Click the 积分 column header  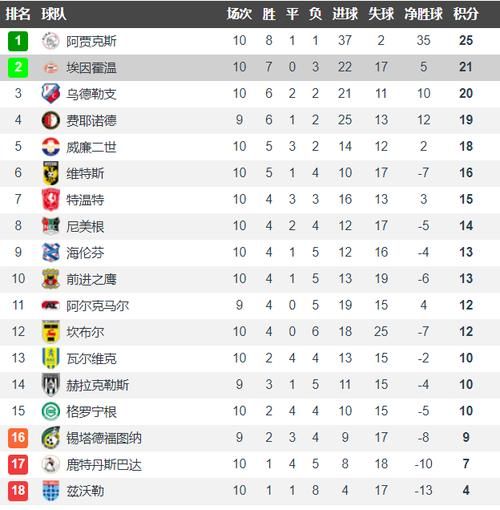[x=466, y=14]
